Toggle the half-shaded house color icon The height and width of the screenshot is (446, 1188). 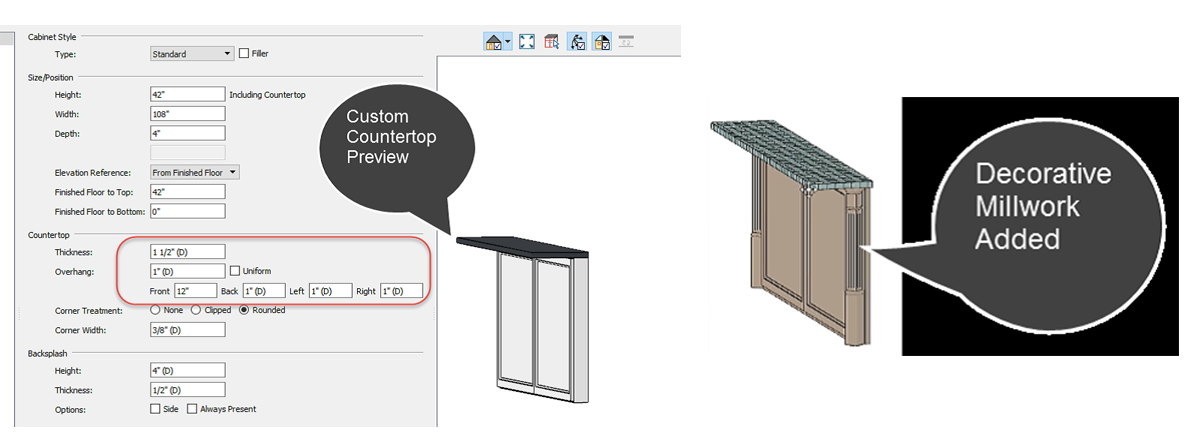[602, 42]
